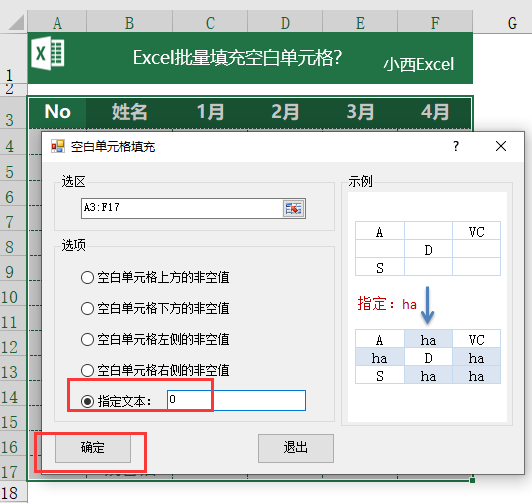Click the Excel logo in the banner
This screenshot has height=503, width=532.
pos(48,54)
